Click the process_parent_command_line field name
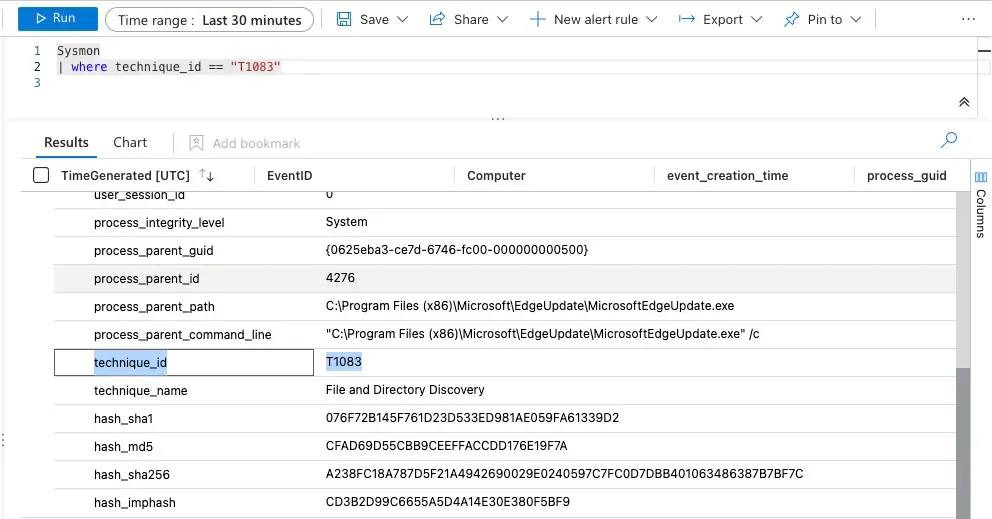This screenshot has width=992, height=519. [182, 334]
